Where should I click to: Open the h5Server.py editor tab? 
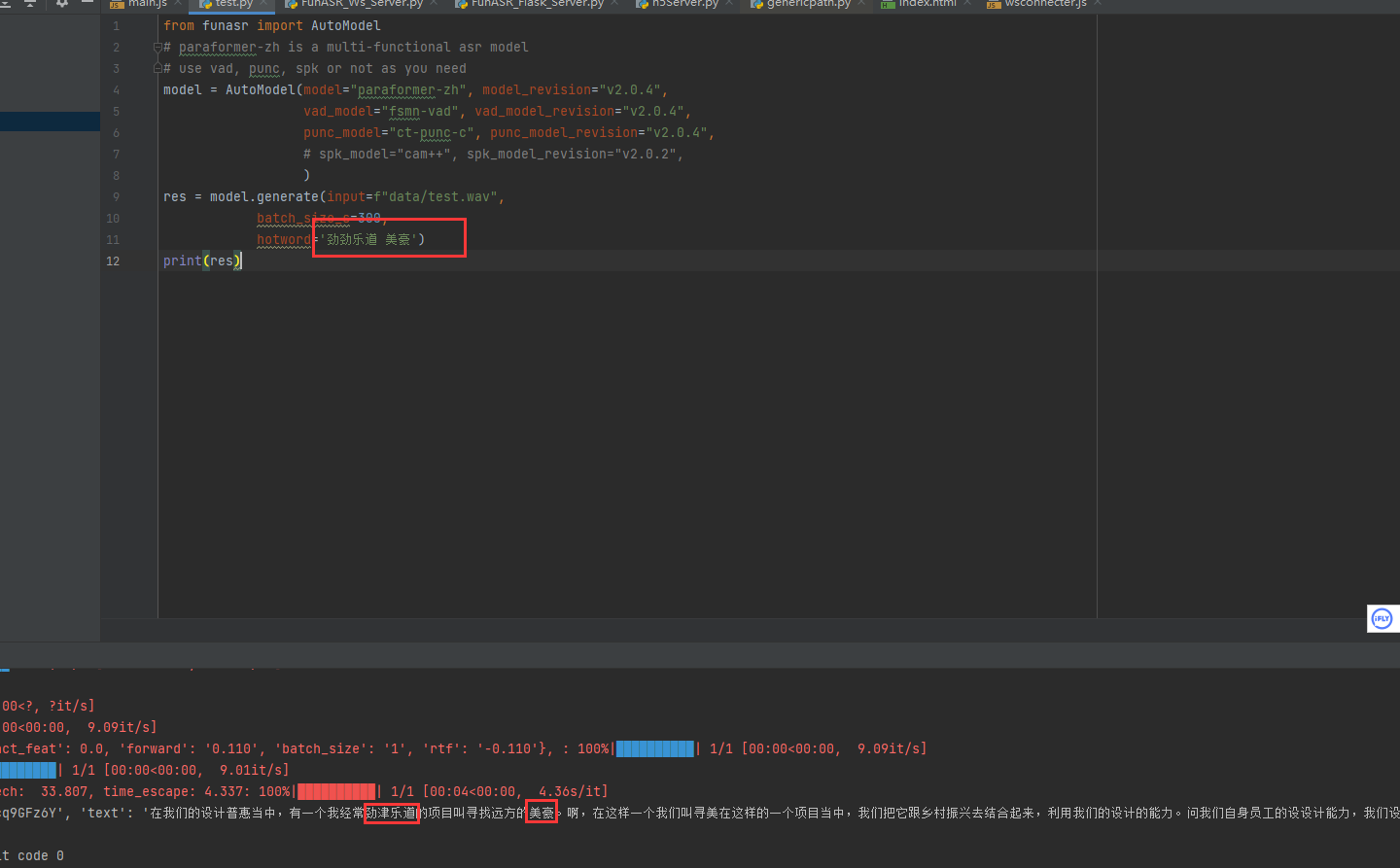coord(684,4)
